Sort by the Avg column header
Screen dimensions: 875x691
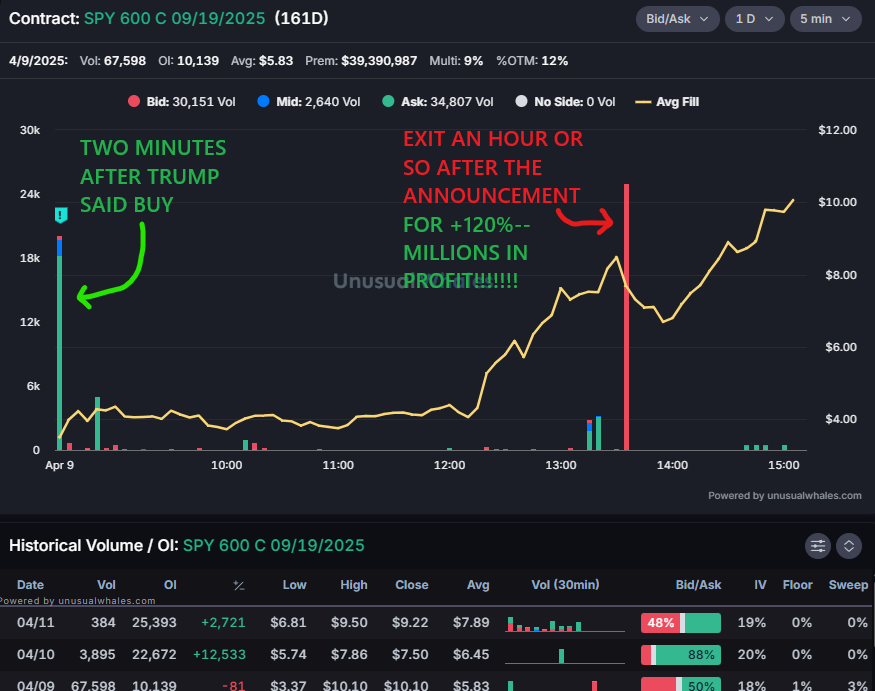(x=478, y=585)
